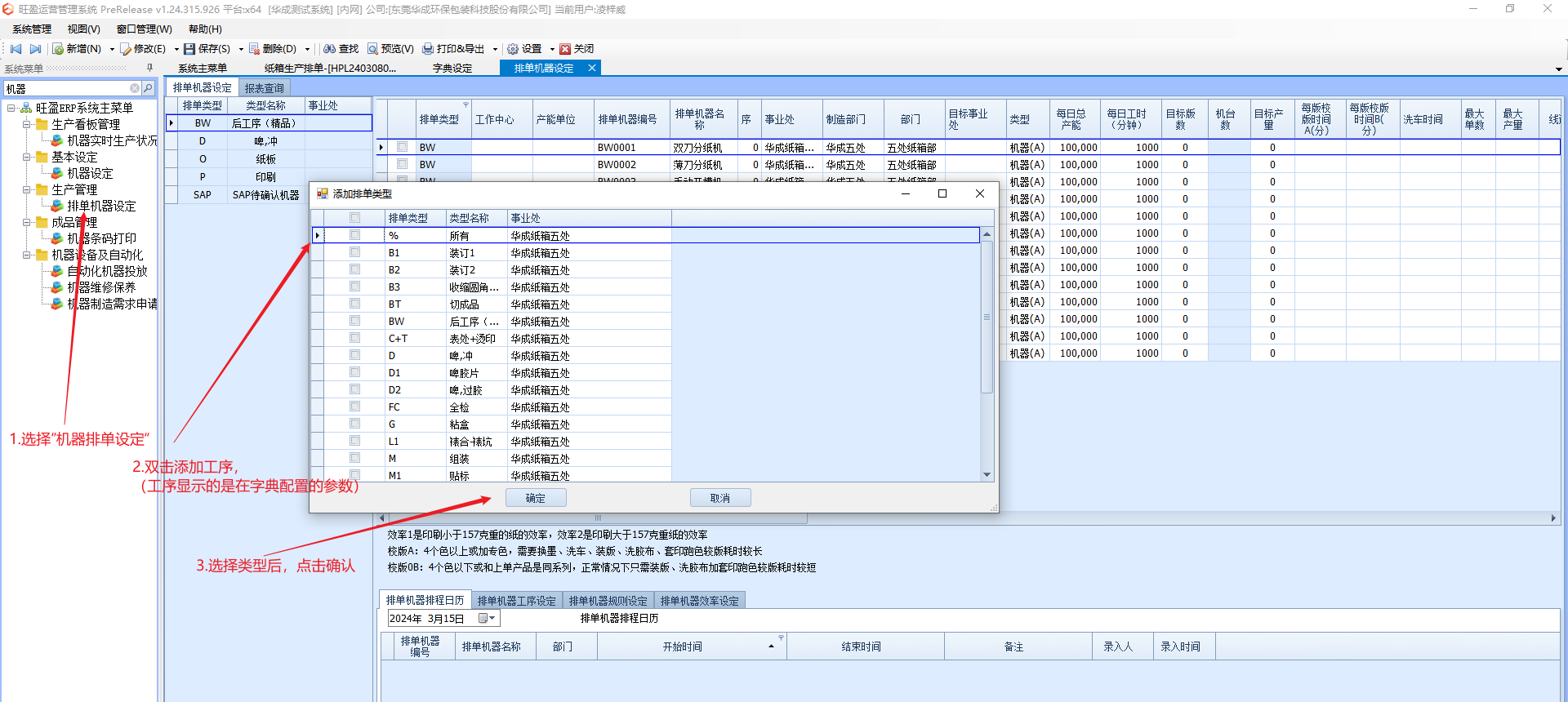Image resolution: width=1568 pixels, height=702 pixels.
Task: Check the header select-all checkbox in dialog
Action: 354,218
